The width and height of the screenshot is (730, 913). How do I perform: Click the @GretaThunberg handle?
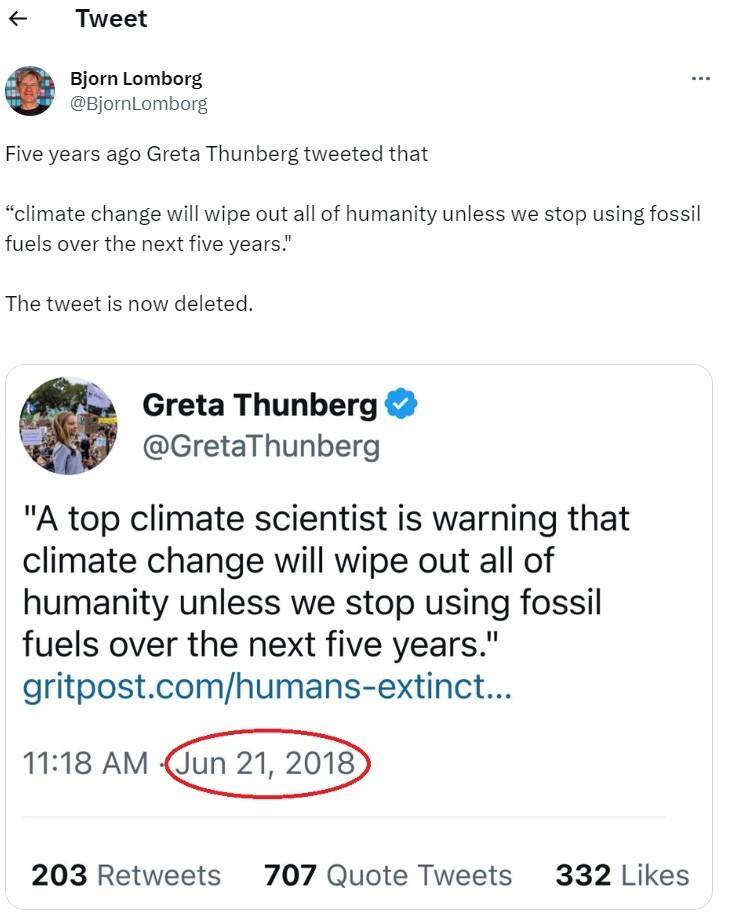261,445
